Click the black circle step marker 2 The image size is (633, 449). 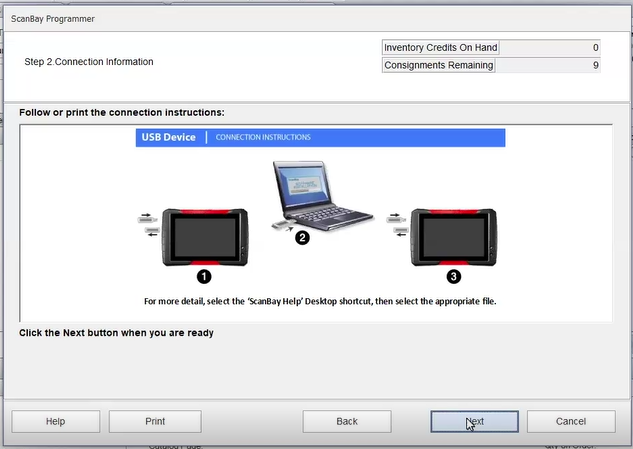coord(302,238)
